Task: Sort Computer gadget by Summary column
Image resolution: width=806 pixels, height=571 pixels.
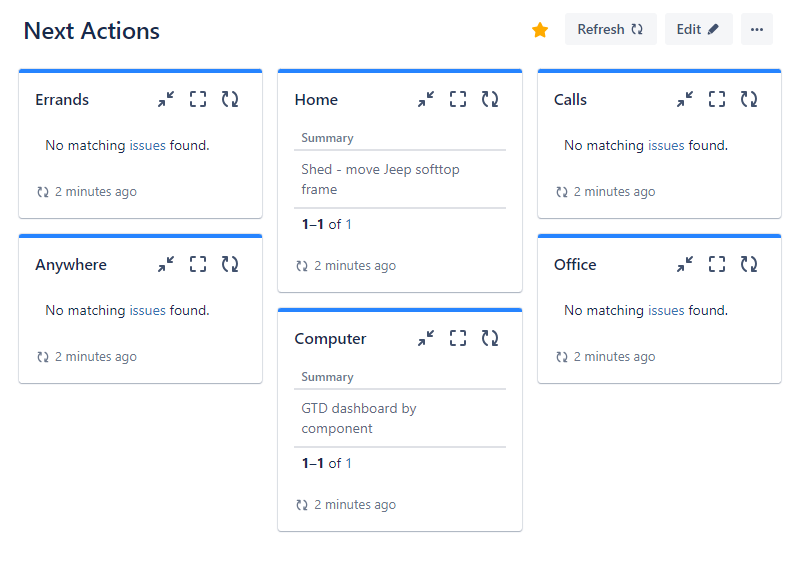Action: (327, 377)
